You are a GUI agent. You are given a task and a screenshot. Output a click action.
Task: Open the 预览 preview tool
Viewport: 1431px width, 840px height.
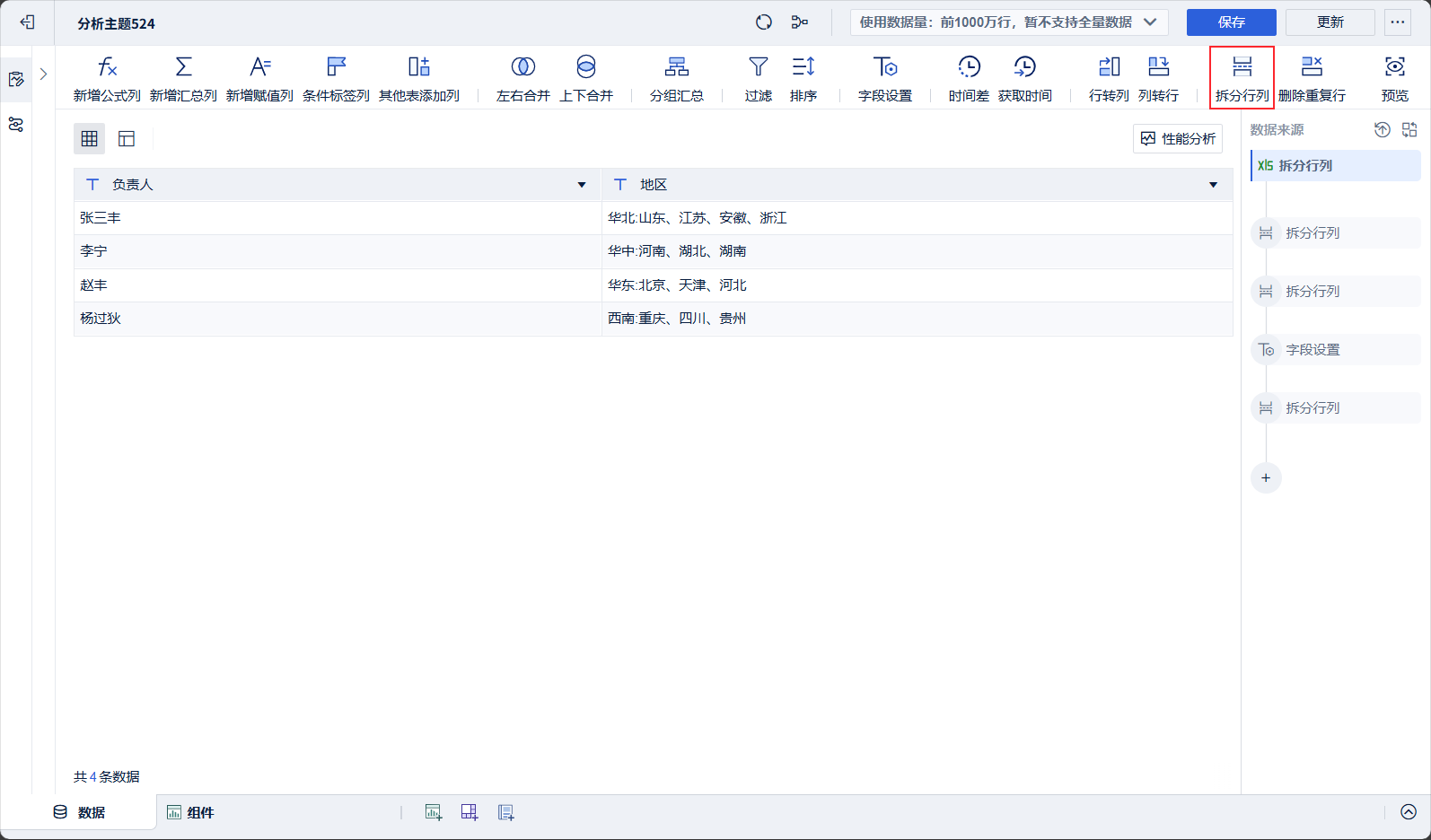pos(1395,78)
